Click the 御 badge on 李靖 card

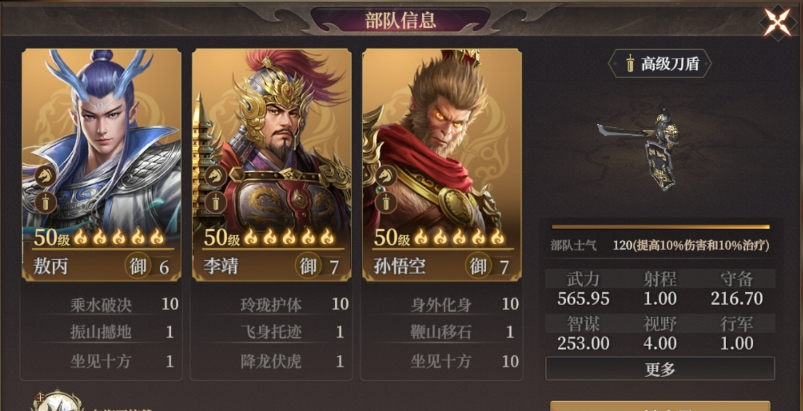(308, 266)
